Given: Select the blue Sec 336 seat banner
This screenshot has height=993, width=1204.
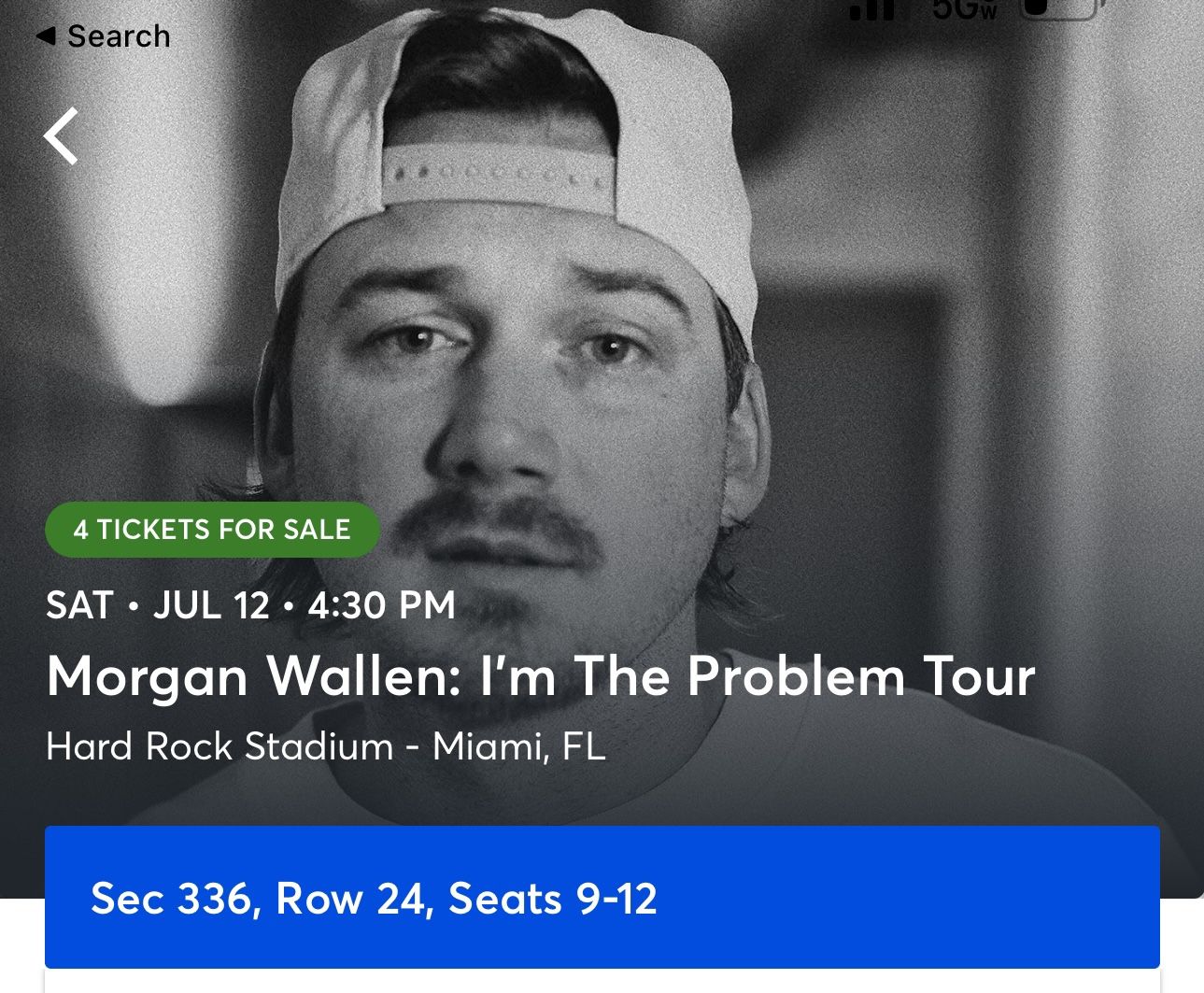Looking at the screenshot, I should click(602, 897).
